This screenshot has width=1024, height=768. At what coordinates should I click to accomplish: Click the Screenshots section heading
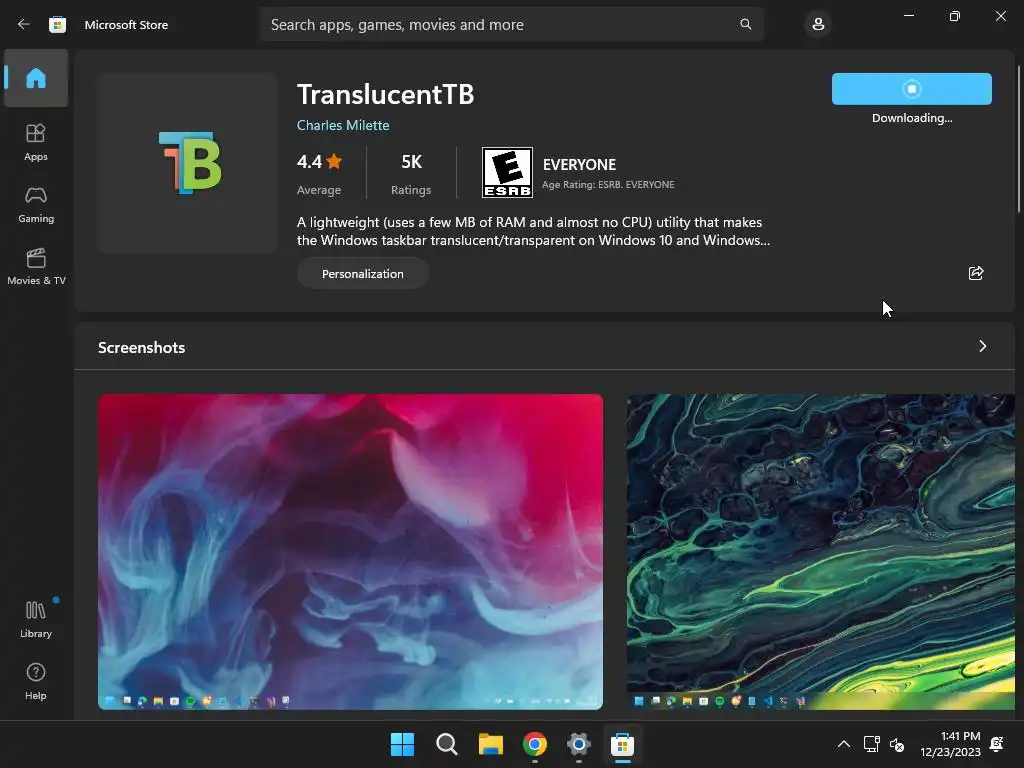tap(142, 347)
